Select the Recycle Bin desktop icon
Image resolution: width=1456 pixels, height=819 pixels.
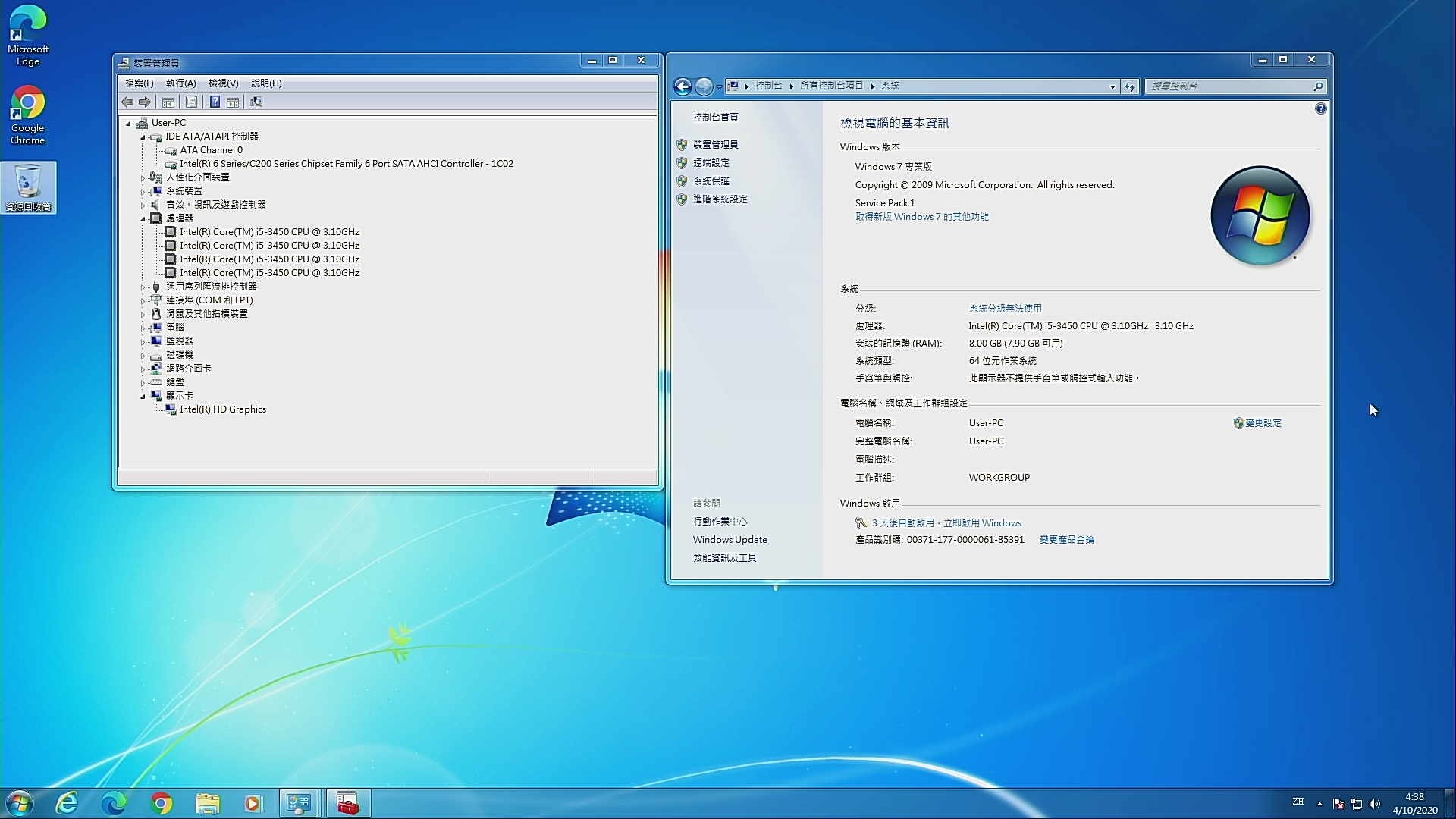tap(28, 187)
